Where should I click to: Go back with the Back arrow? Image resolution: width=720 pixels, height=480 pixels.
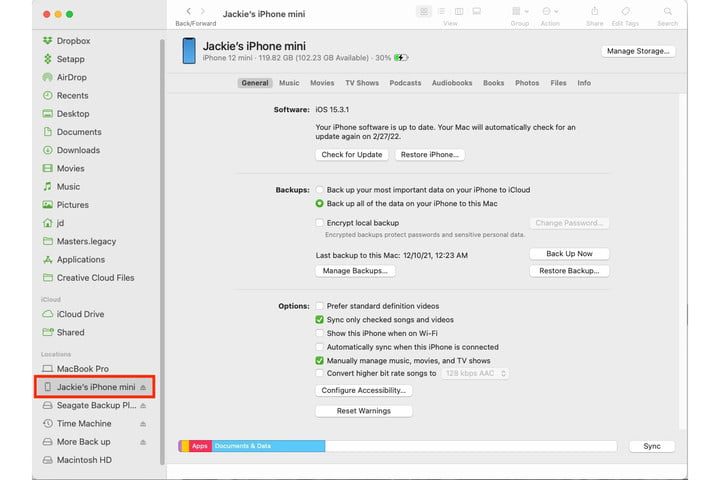coord(189,11)
